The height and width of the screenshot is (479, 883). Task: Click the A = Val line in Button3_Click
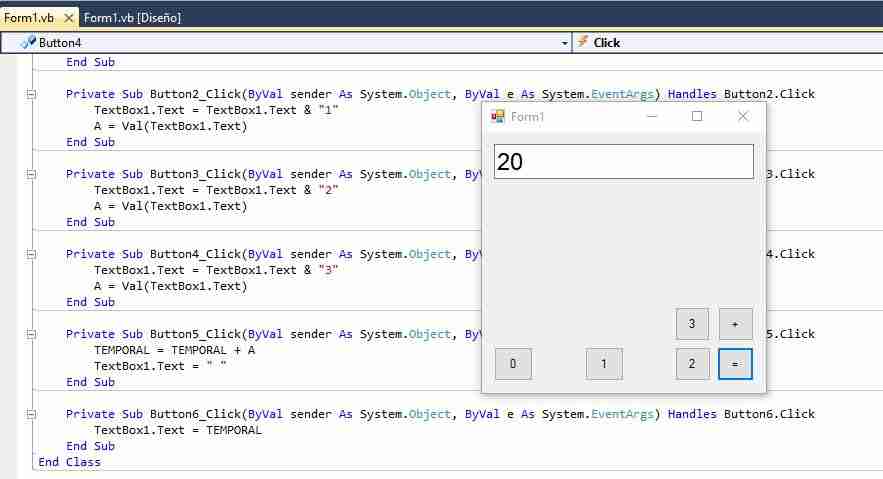pyautogui.click(x=171, y=206)
